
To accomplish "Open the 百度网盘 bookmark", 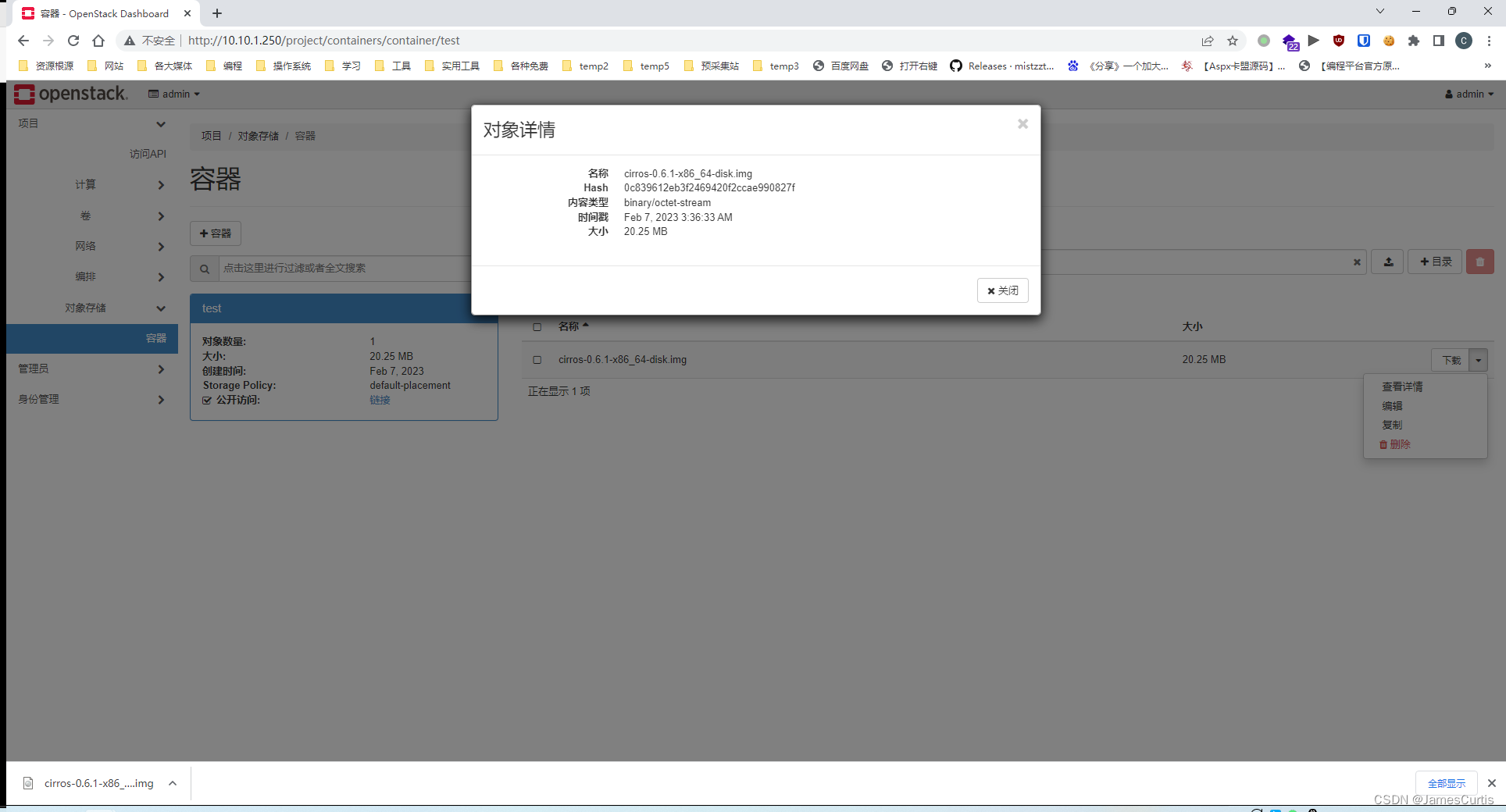I will (841, 66).
